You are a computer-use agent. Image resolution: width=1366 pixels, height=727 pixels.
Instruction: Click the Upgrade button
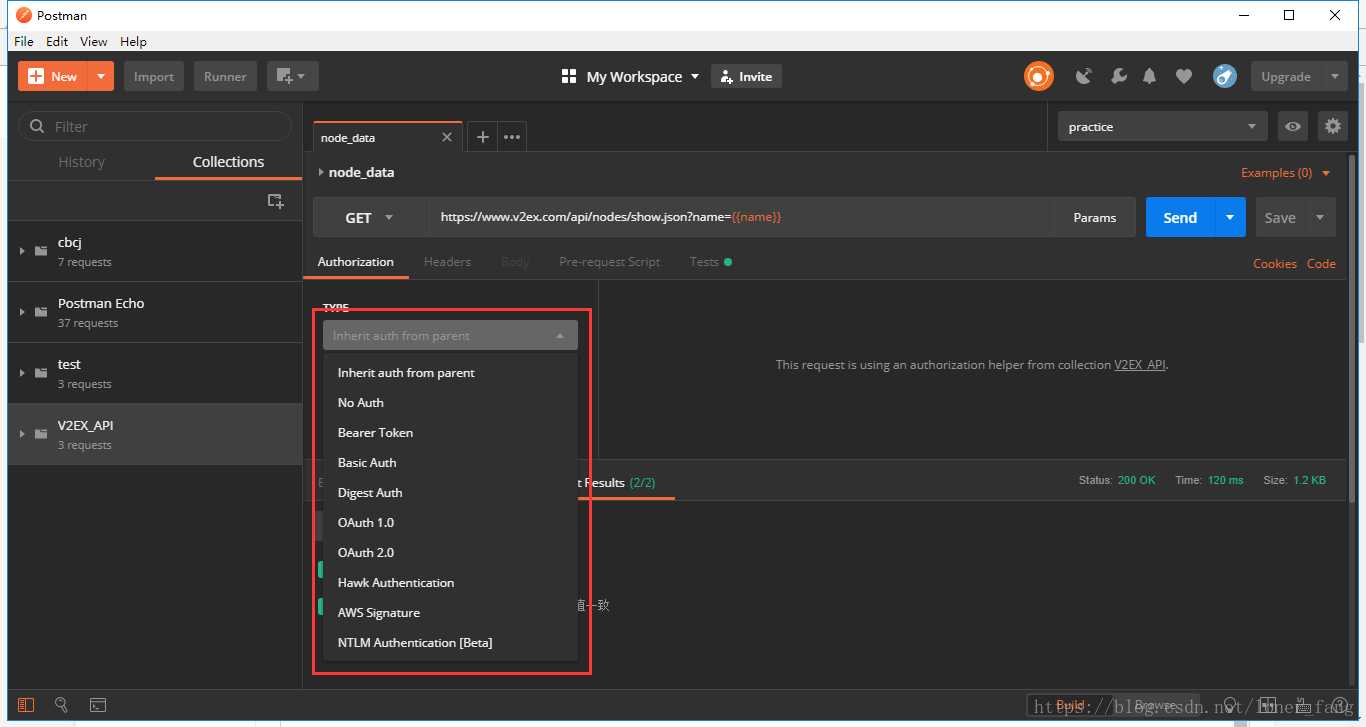pyautogui.click(x=1286, y=77)
